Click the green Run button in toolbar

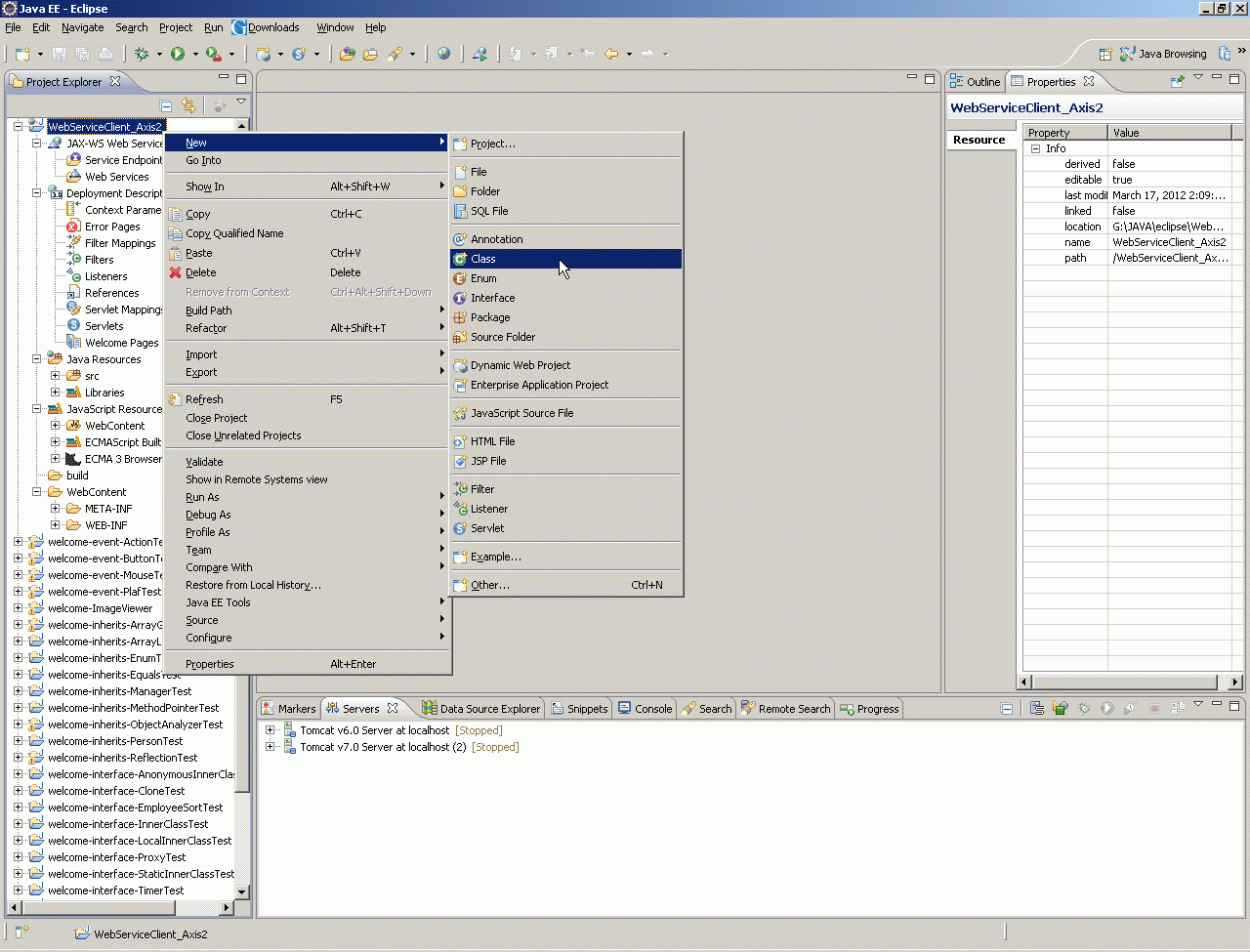[178, 54]
